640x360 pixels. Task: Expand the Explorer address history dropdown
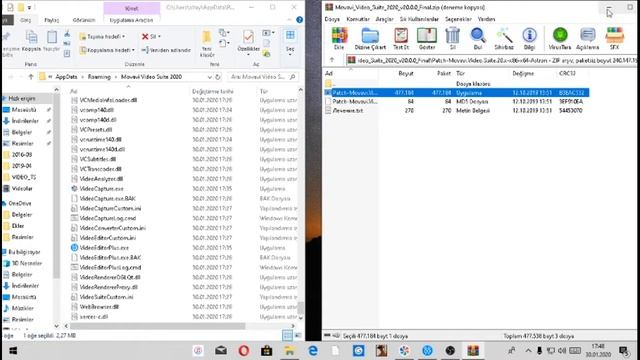click(x=209, y=77)
